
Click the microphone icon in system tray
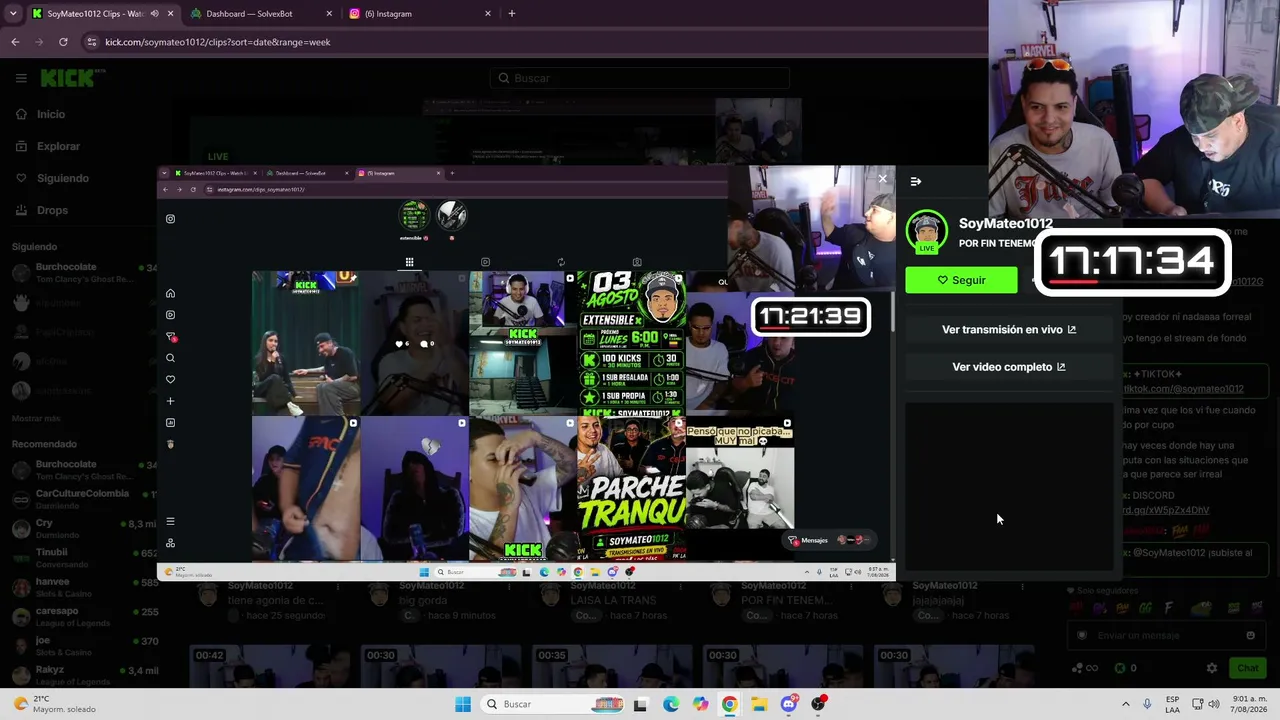click(x=1147, y=704)
